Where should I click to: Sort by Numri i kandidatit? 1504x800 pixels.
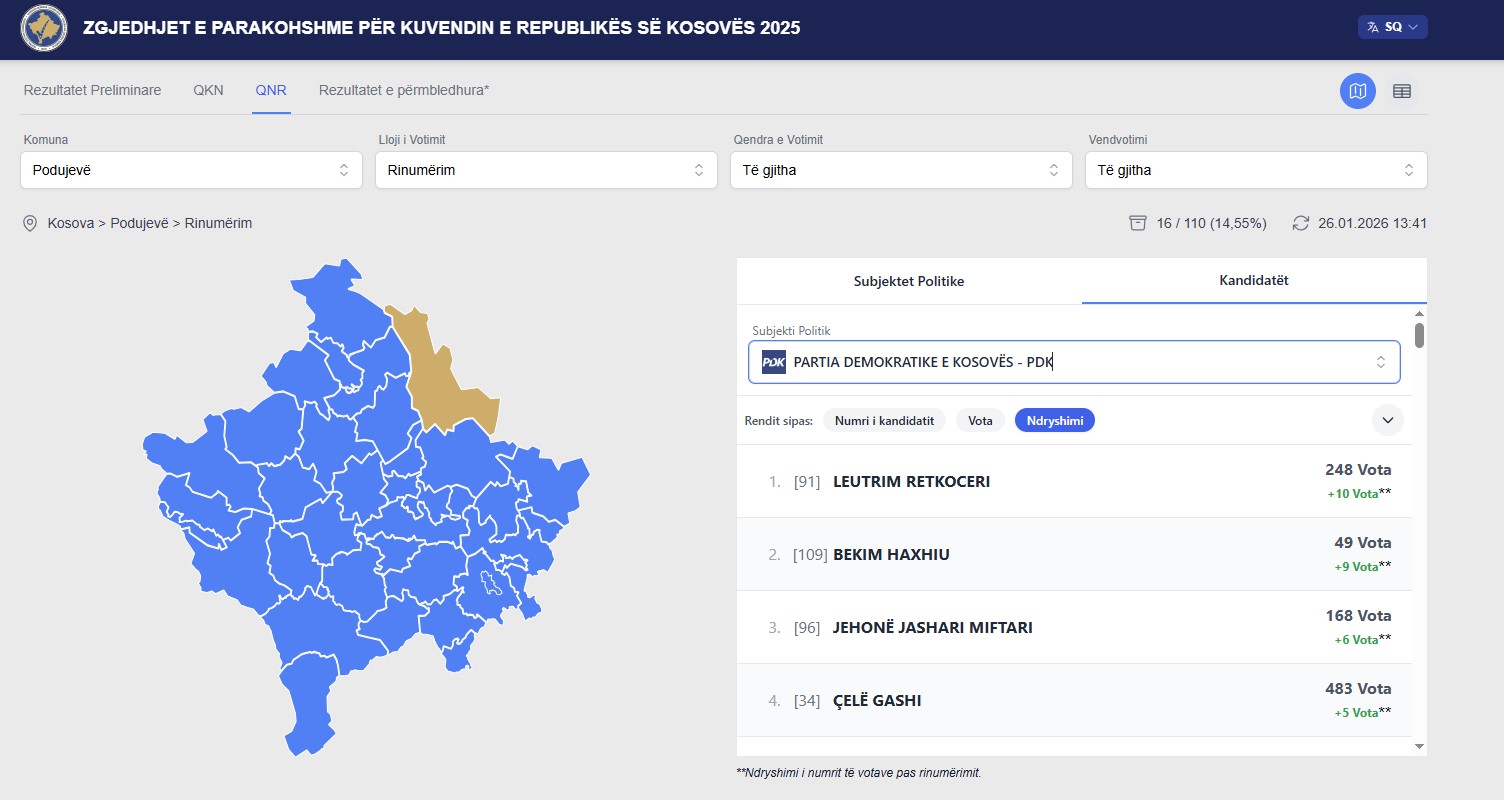pos(884,421)
